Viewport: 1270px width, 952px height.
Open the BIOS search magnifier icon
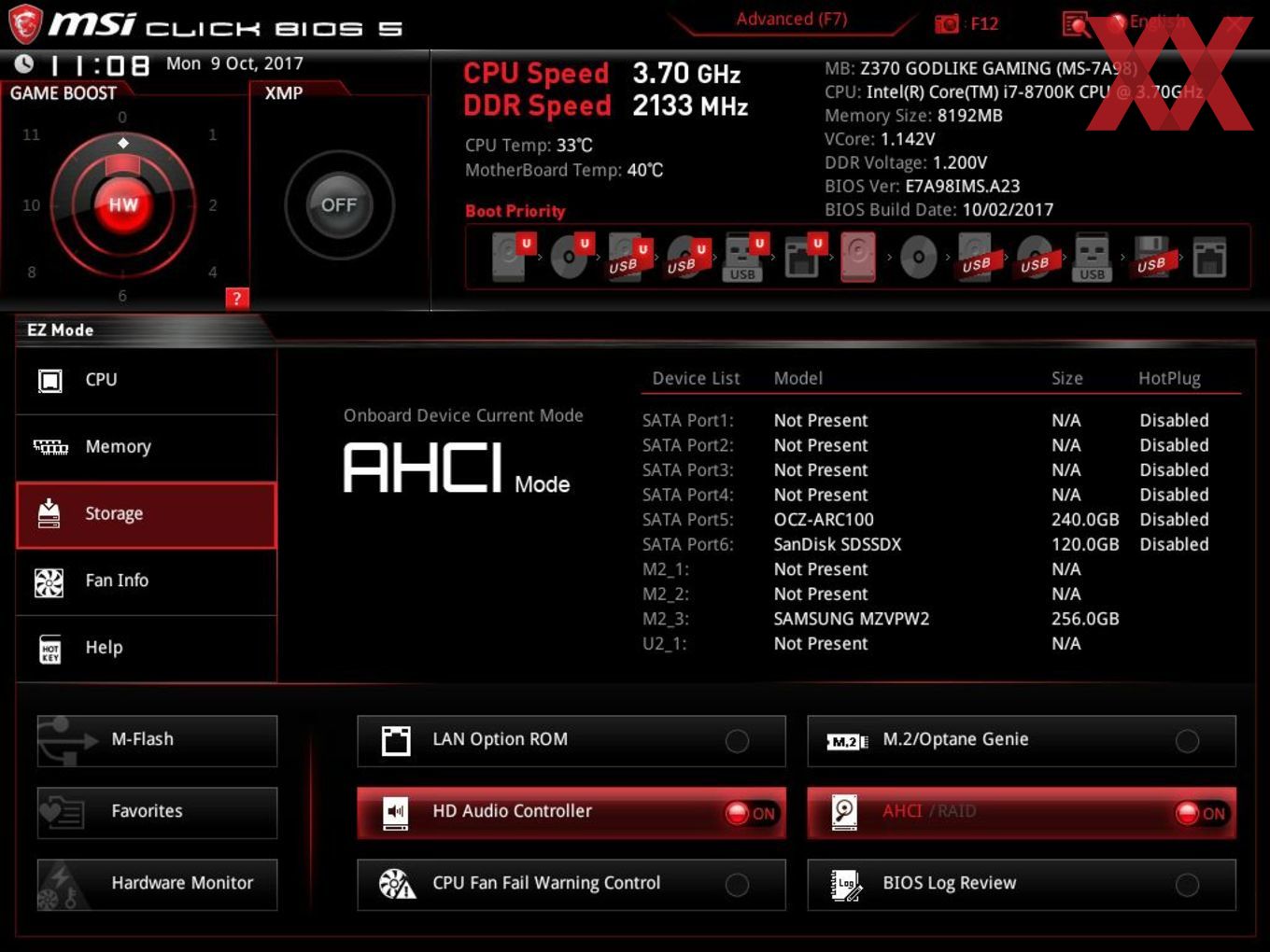(1077, 24)
